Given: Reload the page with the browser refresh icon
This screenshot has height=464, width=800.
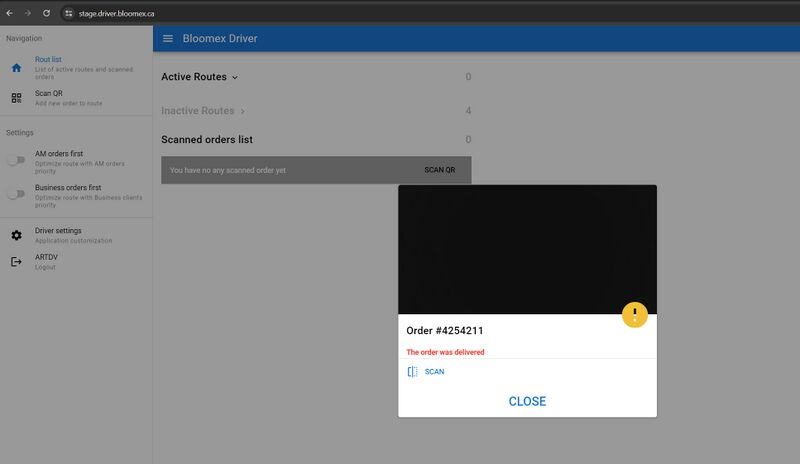Looking at the screenshot, I should (x=46, y=13).
